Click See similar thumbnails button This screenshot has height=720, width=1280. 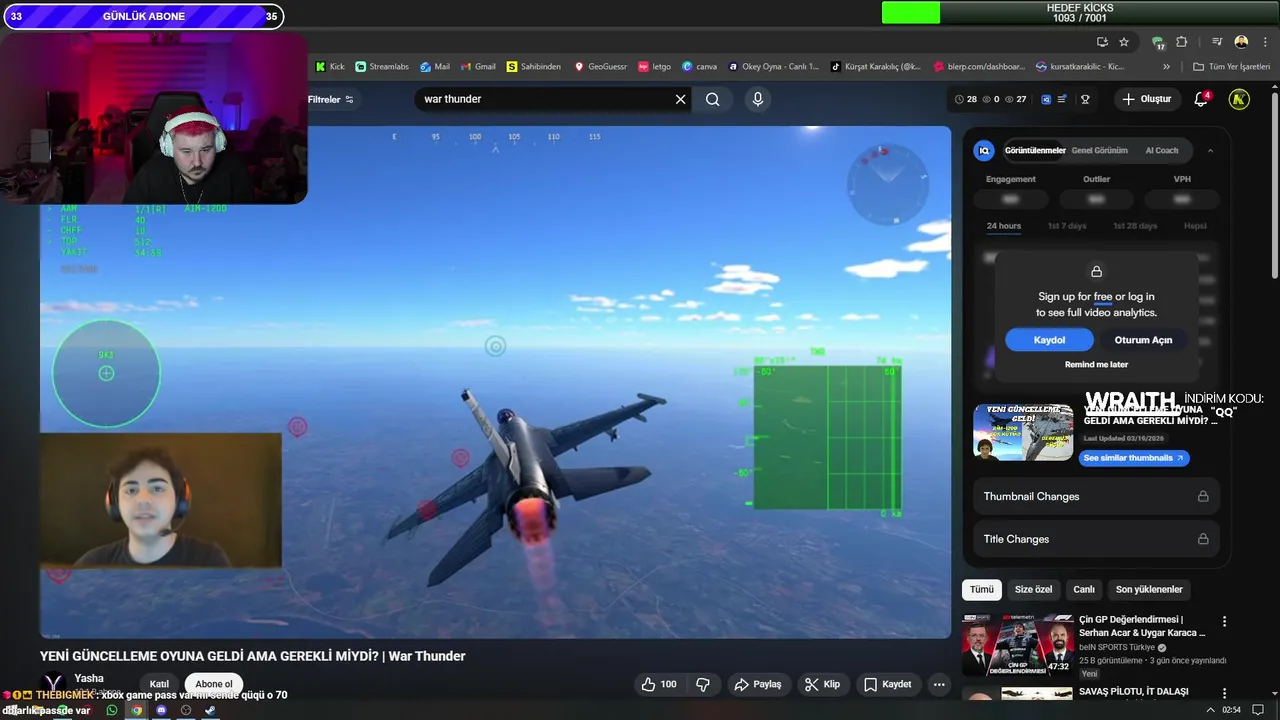tap(1134, 458)
